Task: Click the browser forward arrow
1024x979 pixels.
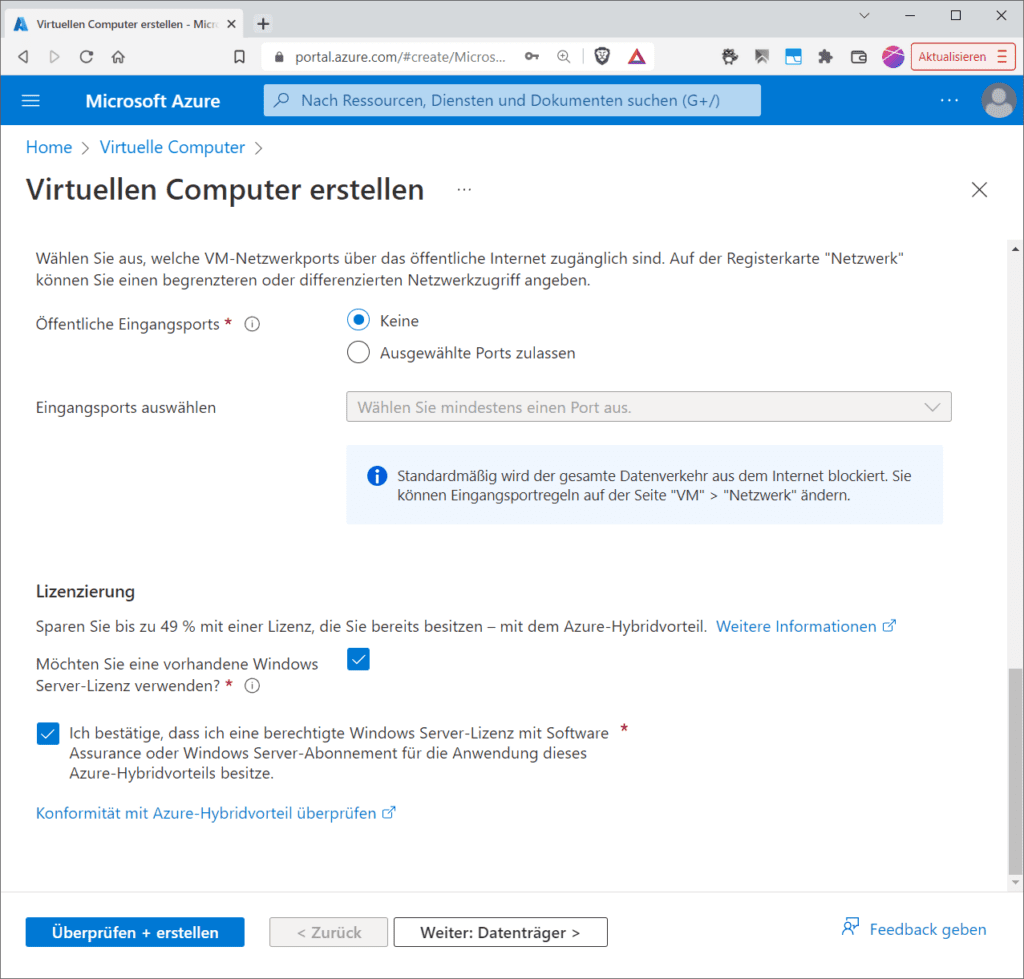Action: [x=55, y=57]
